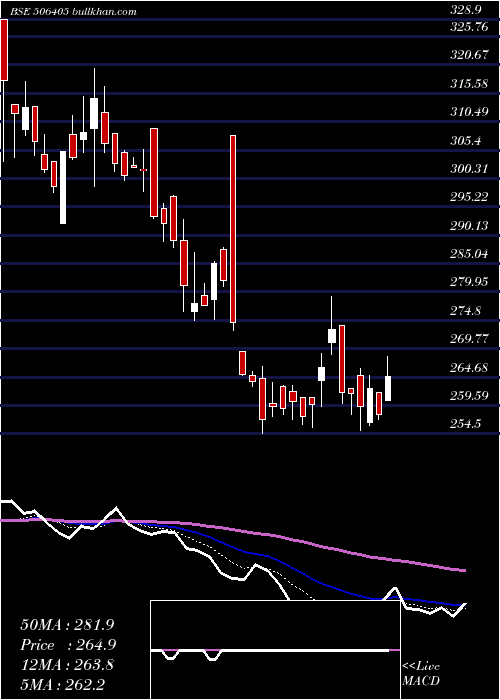Select the 325.76 price axis label
This screenshot has width=500, height=700.
click(470, 27)
